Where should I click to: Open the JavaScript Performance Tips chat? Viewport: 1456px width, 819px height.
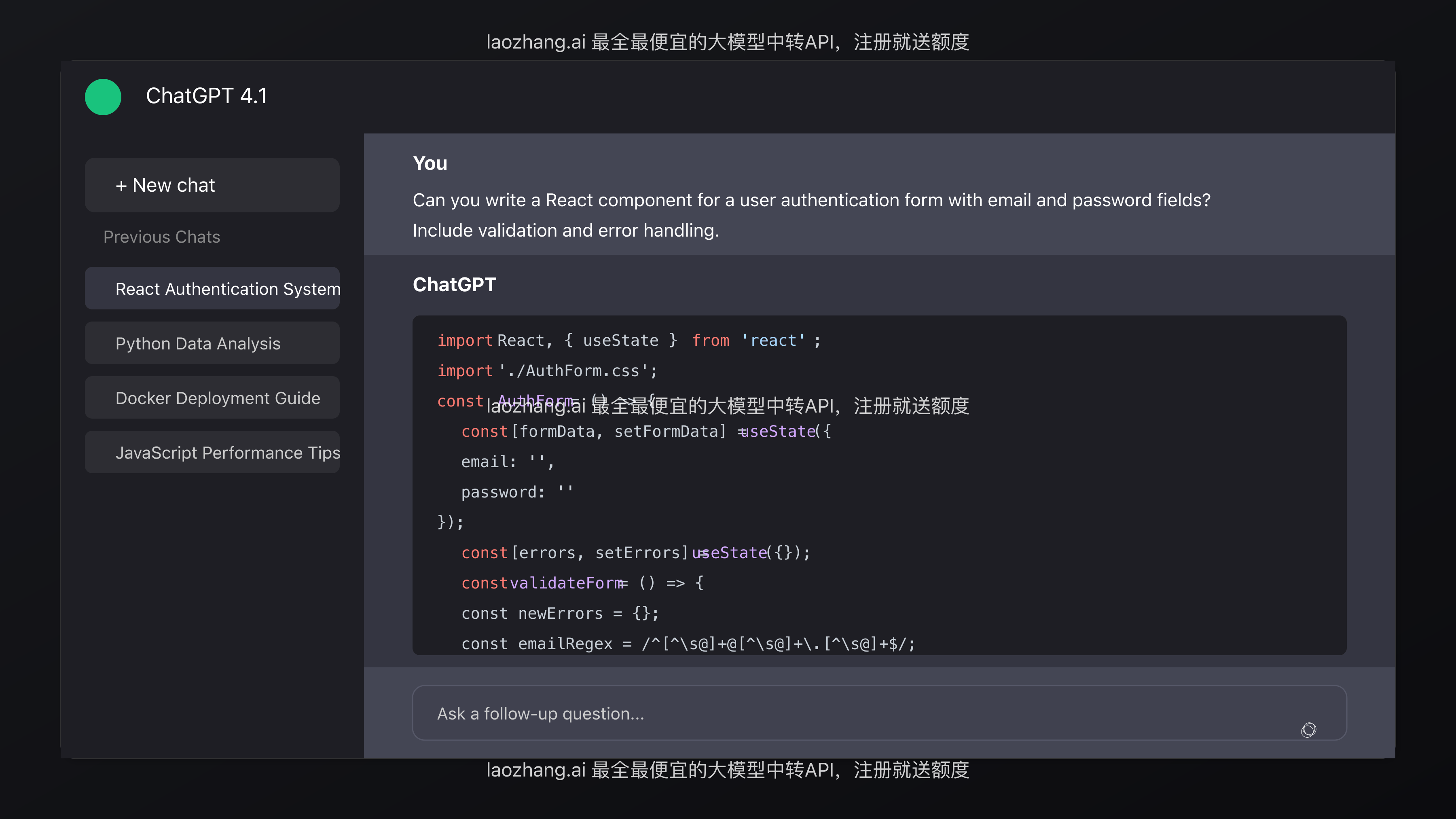click(x=212, y=452)
